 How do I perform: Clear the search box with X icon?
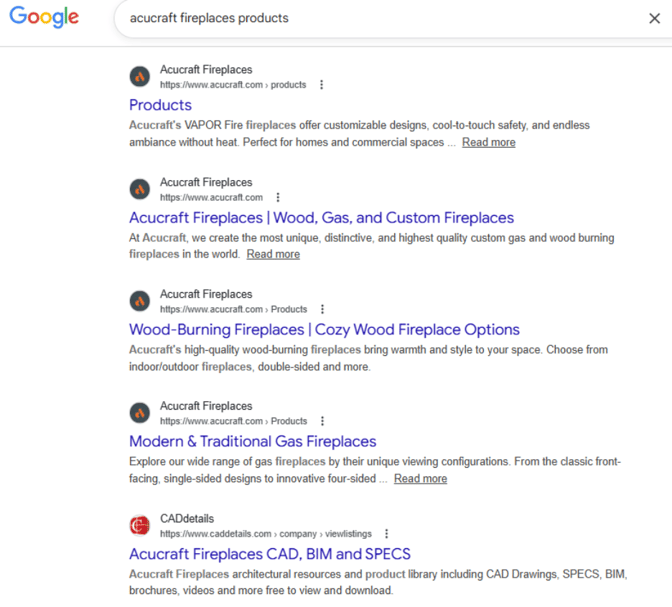point(654,18)
